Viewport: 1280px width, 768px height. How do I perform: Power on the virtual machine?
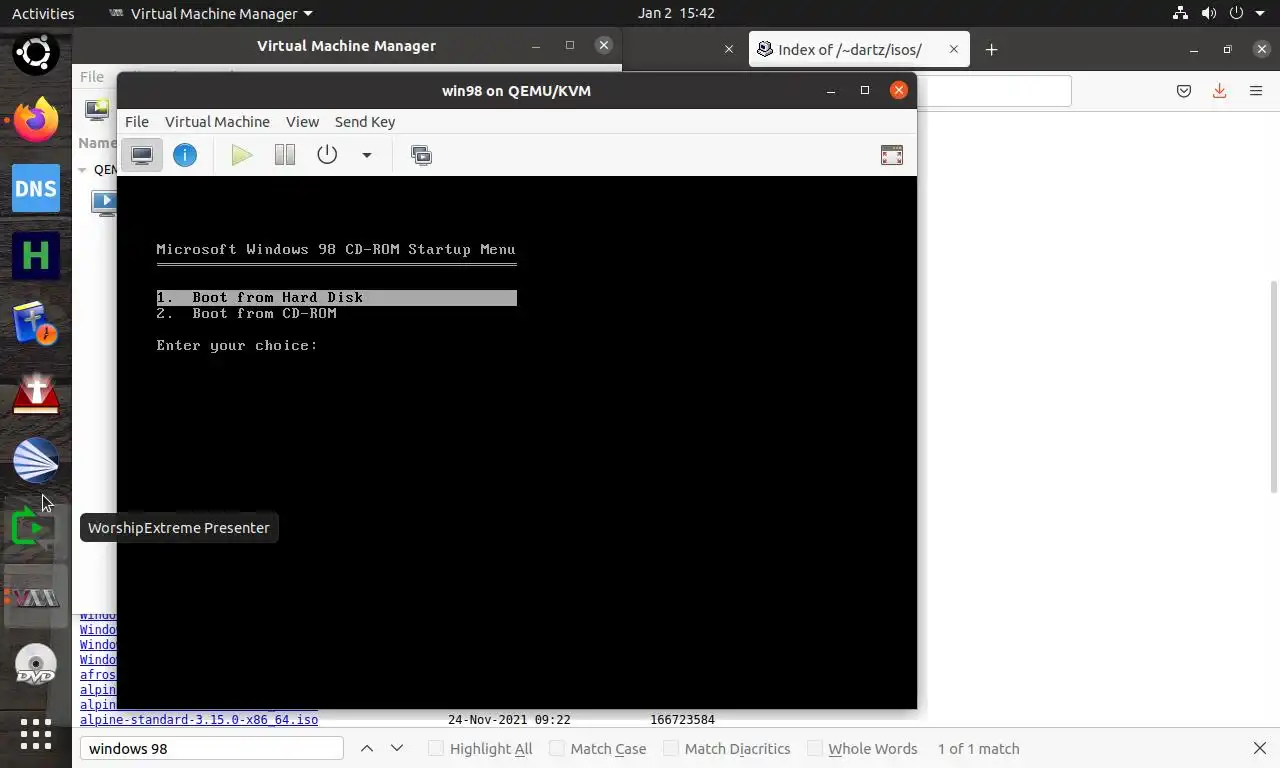click(x=241, y=155)
